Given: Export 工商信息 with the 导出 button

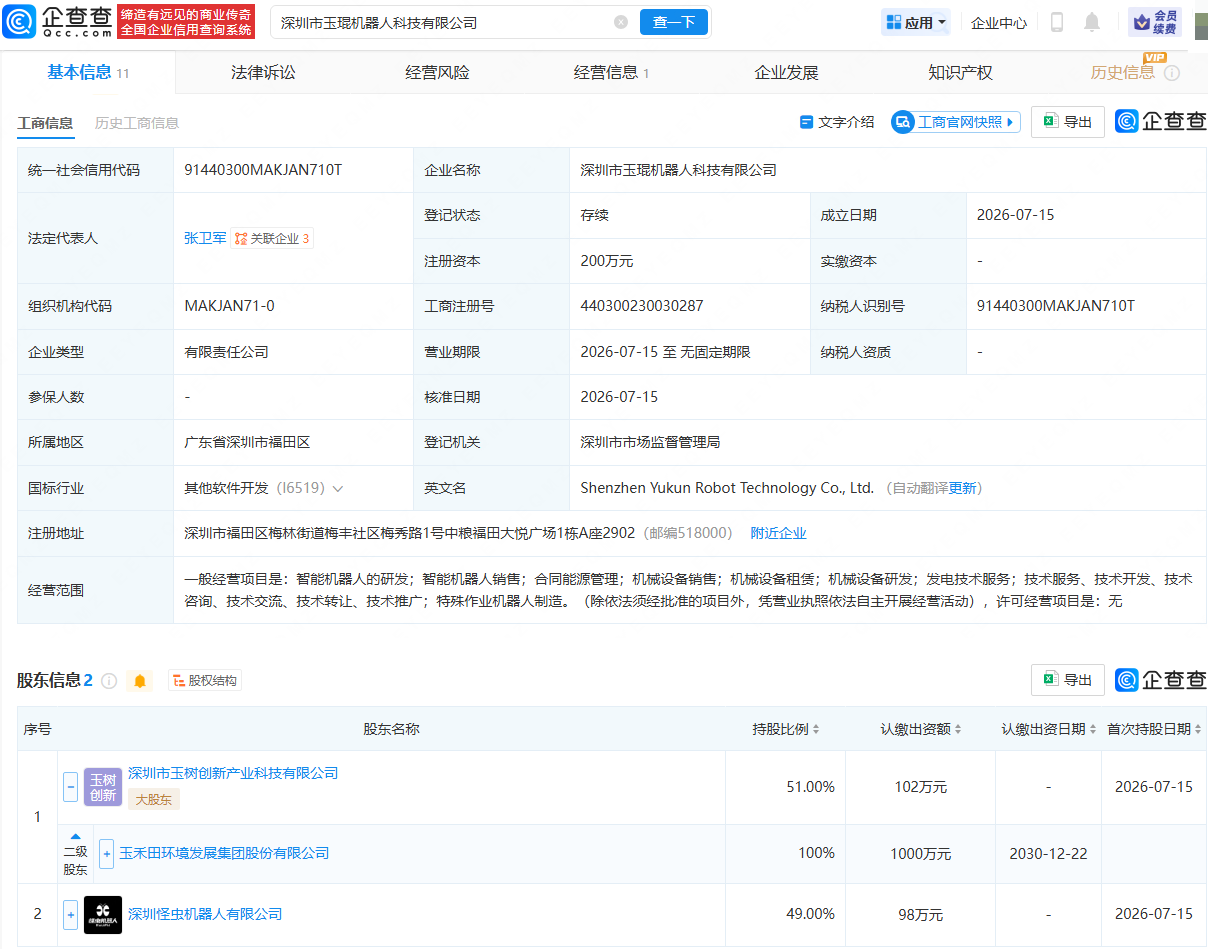Looking at the screenshot, I should click(1068, 122).
